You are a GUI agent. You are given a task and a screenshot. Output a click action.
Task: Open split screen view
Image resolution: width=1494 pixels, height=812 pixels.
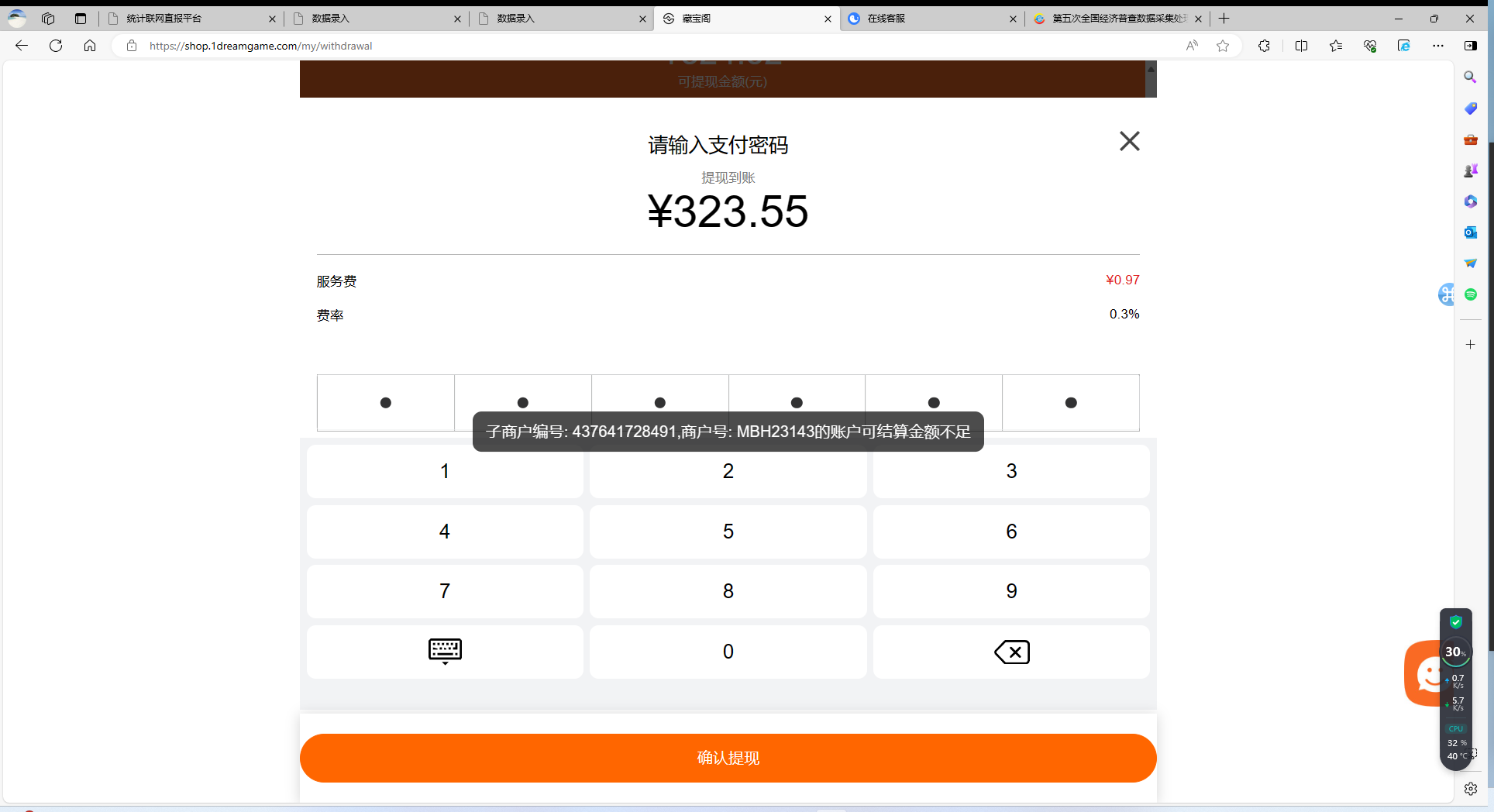1301,46
